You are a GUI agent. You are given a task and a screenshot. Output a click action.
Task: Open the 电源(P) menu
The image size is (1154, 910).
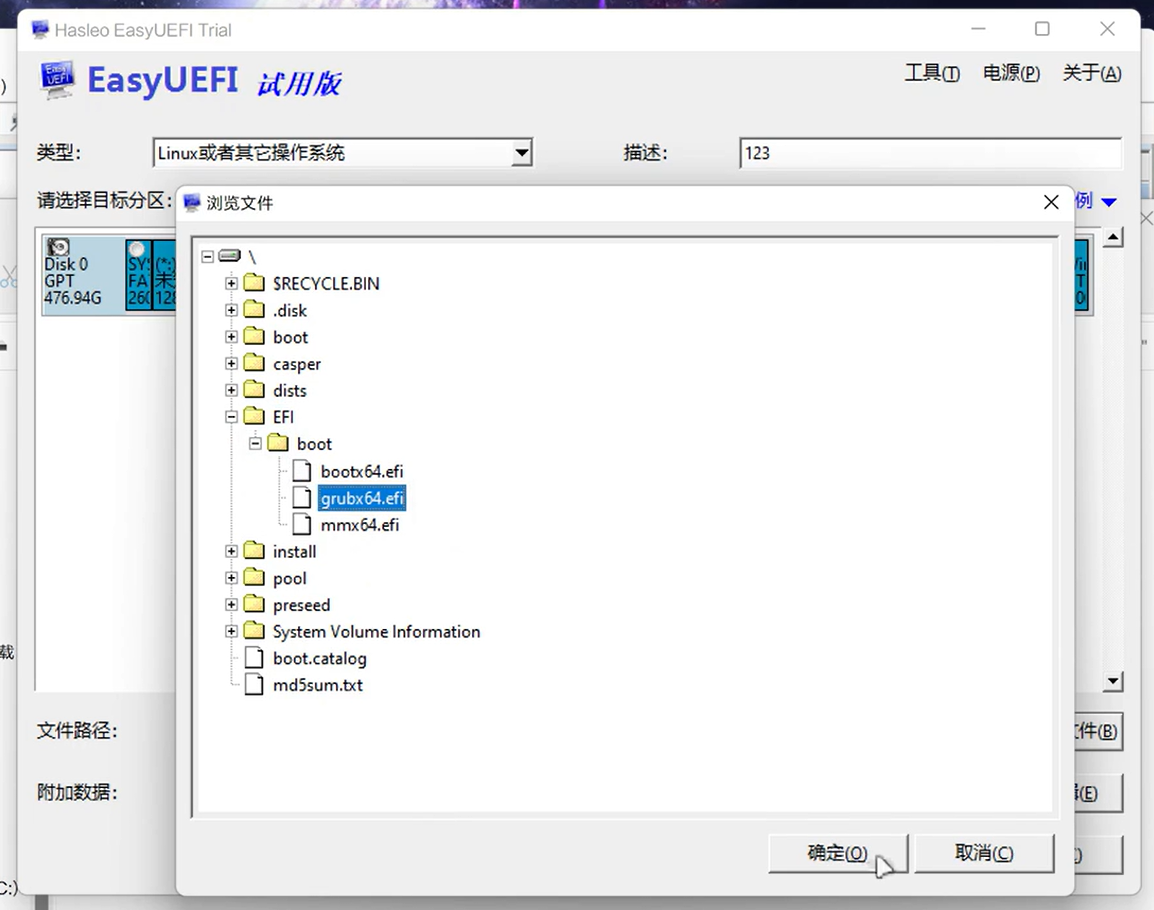1011,73
